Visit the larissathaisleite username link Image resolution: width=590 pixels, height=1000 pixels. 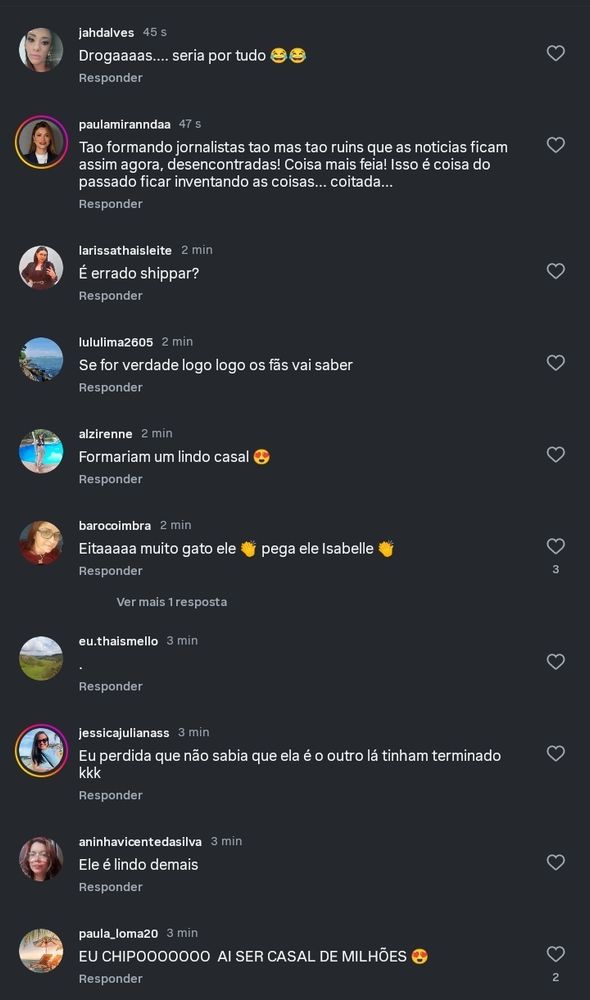point(125,251)
